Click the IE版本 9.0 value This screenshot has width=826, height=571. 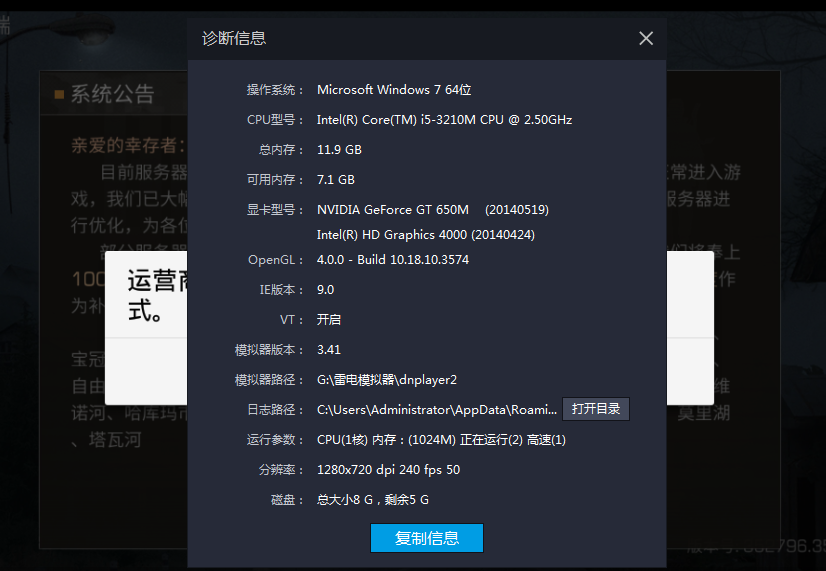click(326, 290)
